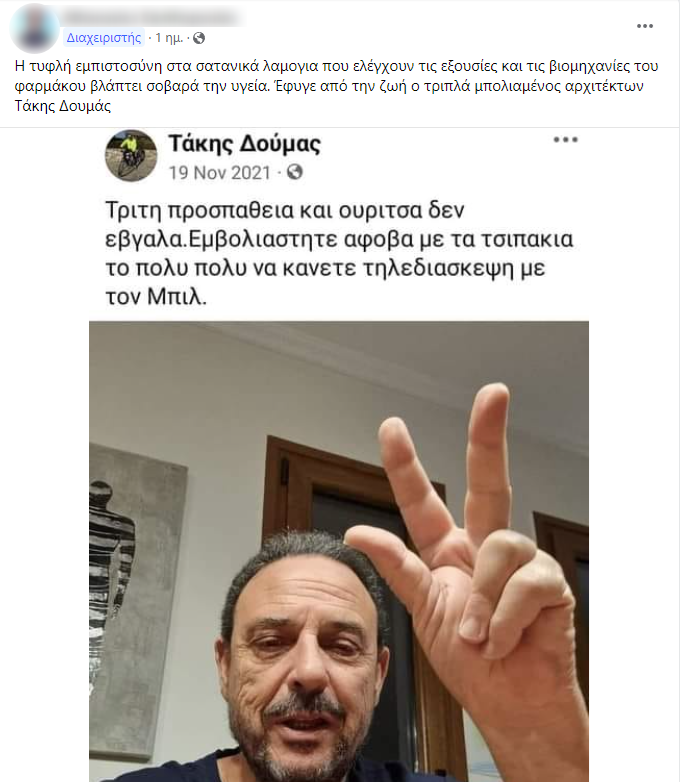This screenshot has height=782, width=680.
Task: Open the blurred poster name link
Action: pyautogui.click(x=150, y=18)
